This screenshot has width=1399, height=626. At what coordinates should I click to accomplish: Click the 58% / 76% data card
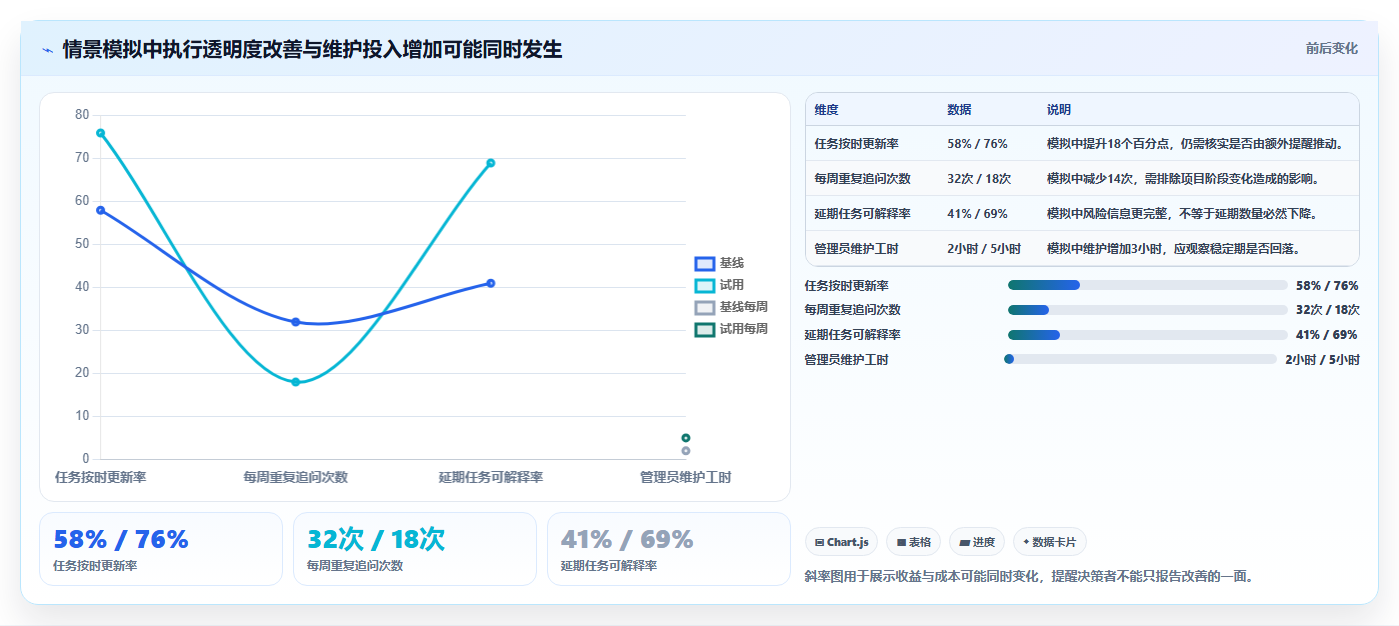(x=161, y=549)
